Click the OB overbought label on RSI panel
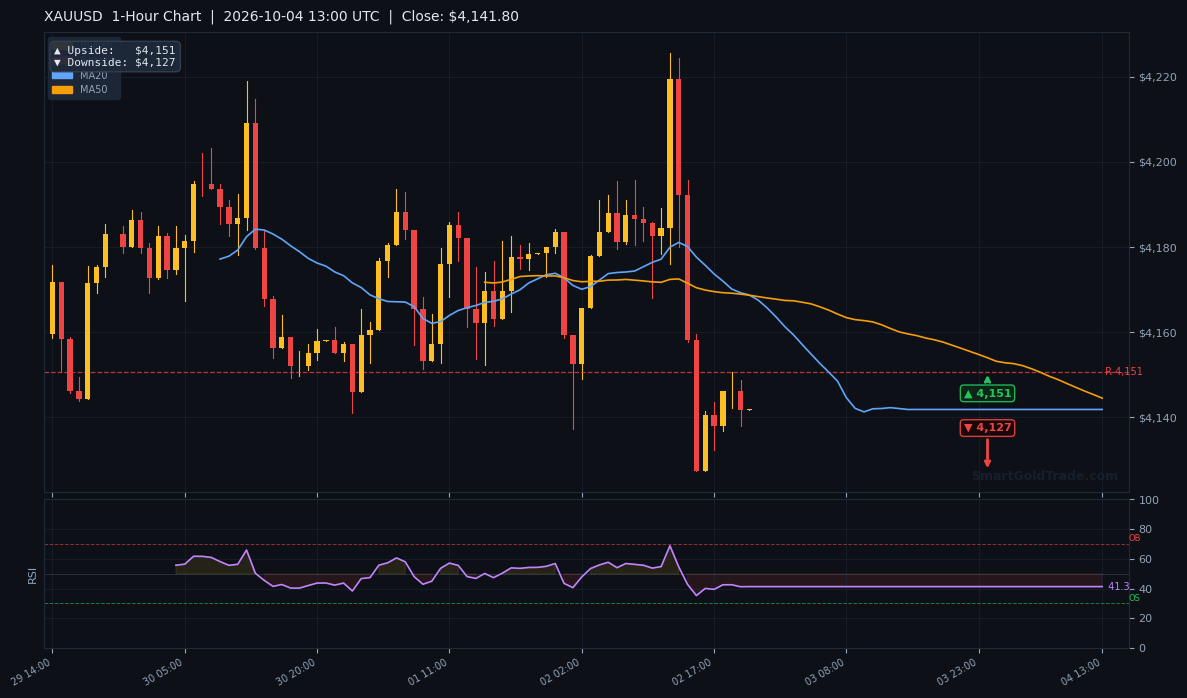The width and height of the screenshot is (1187, 698). pyautogui.click(x=1134, y=538)
